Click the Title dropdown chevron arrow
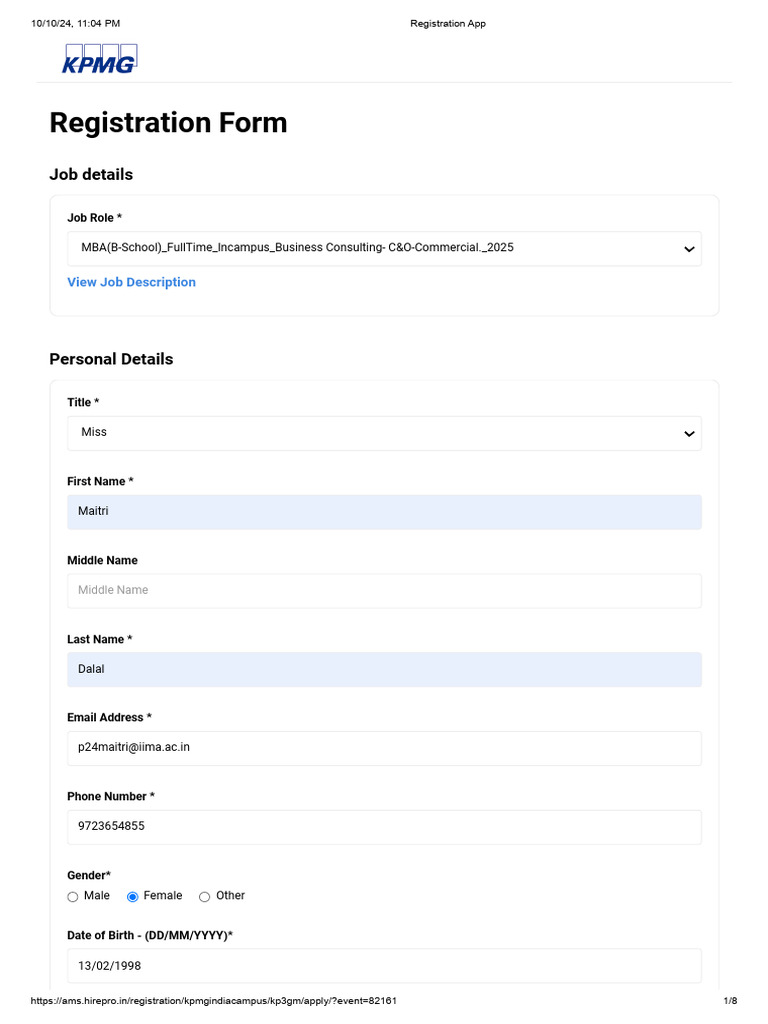The image size is (768, 1024). click(x=689, y=434)
